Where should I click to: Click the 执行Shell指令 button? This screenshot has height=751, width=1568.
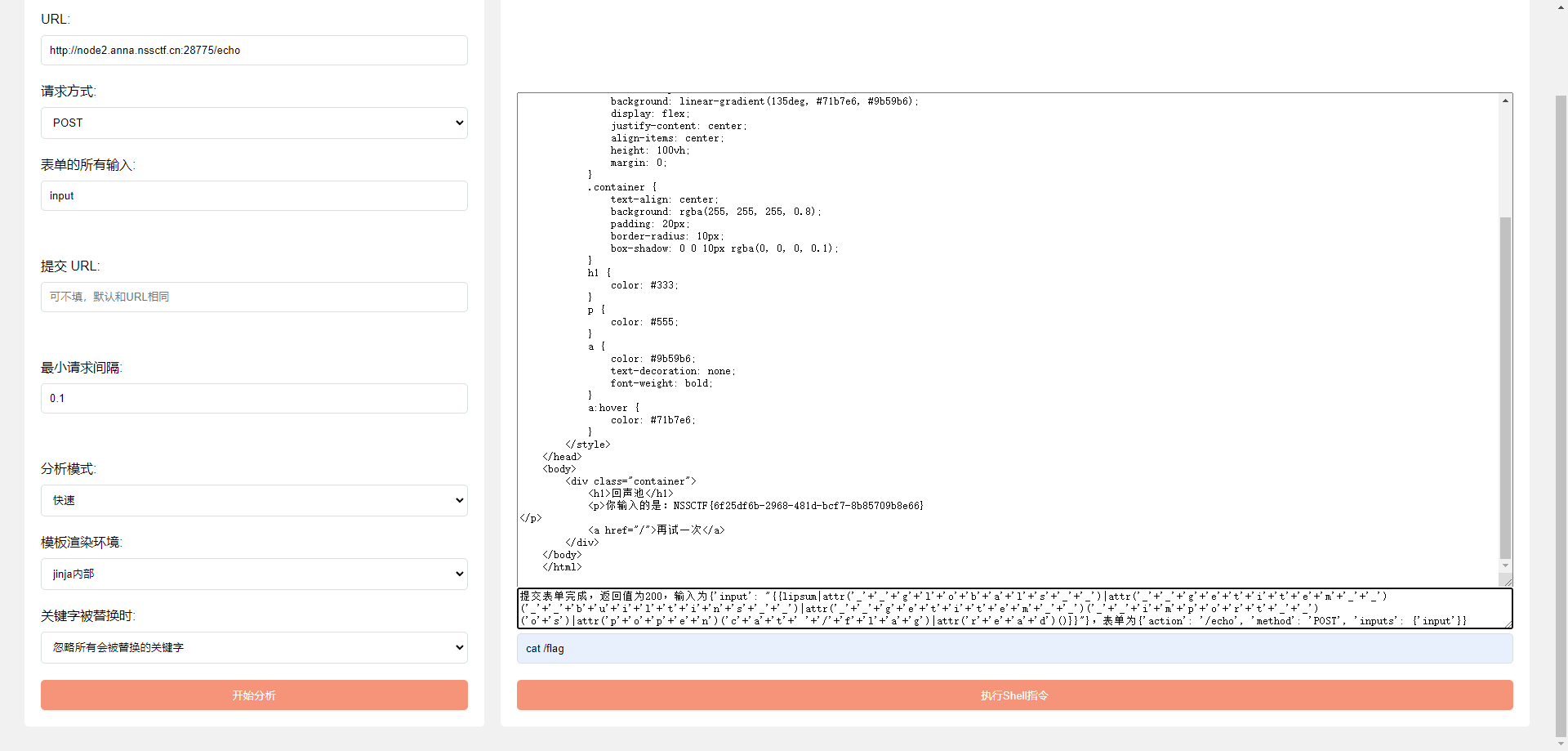tap(1014, 695)
